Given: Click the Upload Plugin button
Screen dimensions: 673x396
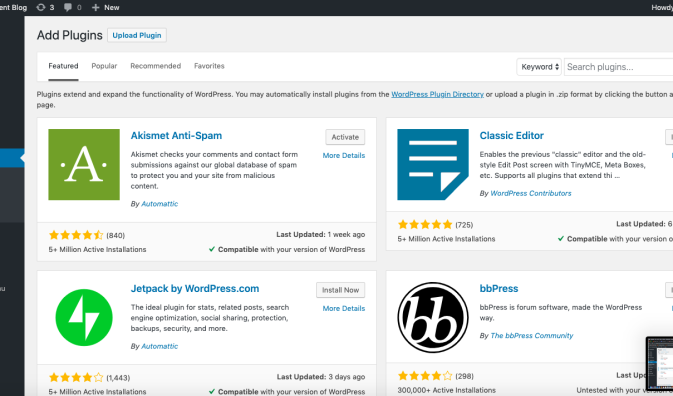Looking at the screenshot, I should [137, 35].
